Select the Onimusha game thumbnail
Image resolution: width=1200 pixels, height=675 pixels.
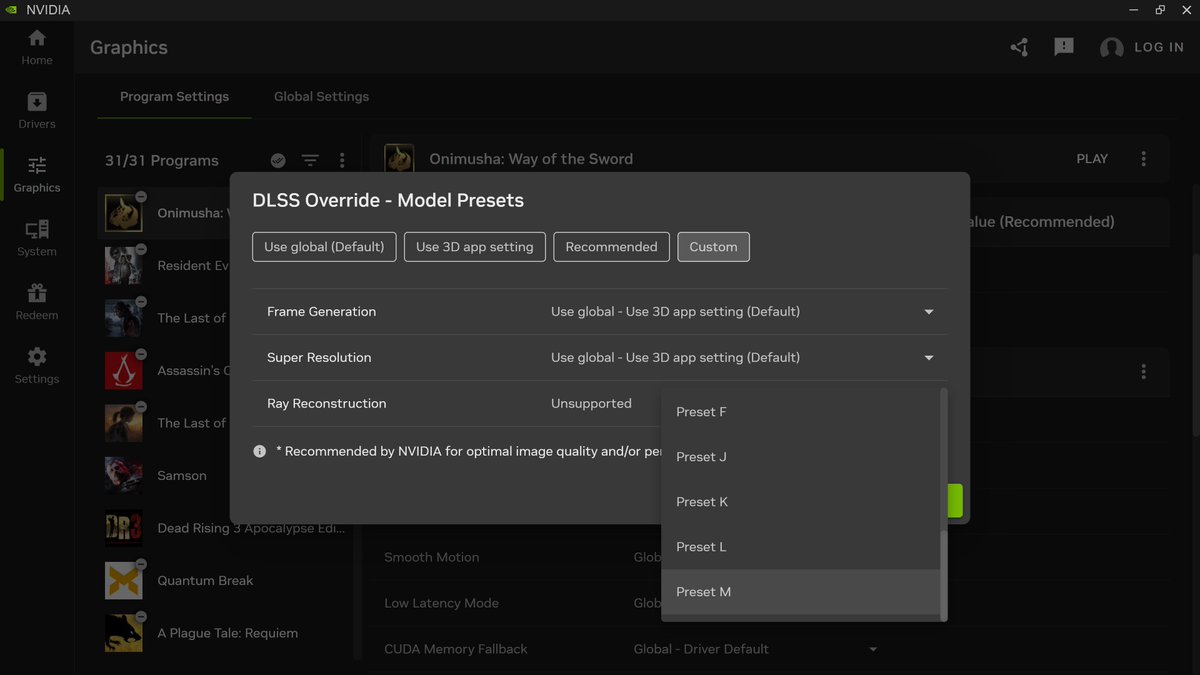click(x=124, y=212)
